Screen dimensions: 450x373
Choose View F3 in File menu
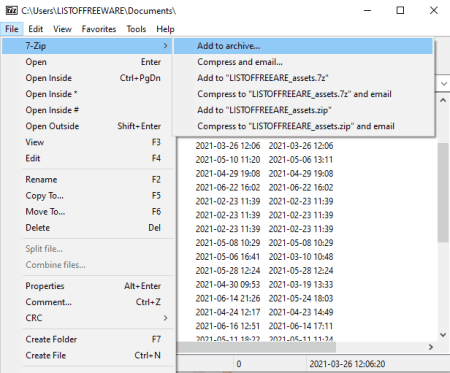tap(87, 142)
